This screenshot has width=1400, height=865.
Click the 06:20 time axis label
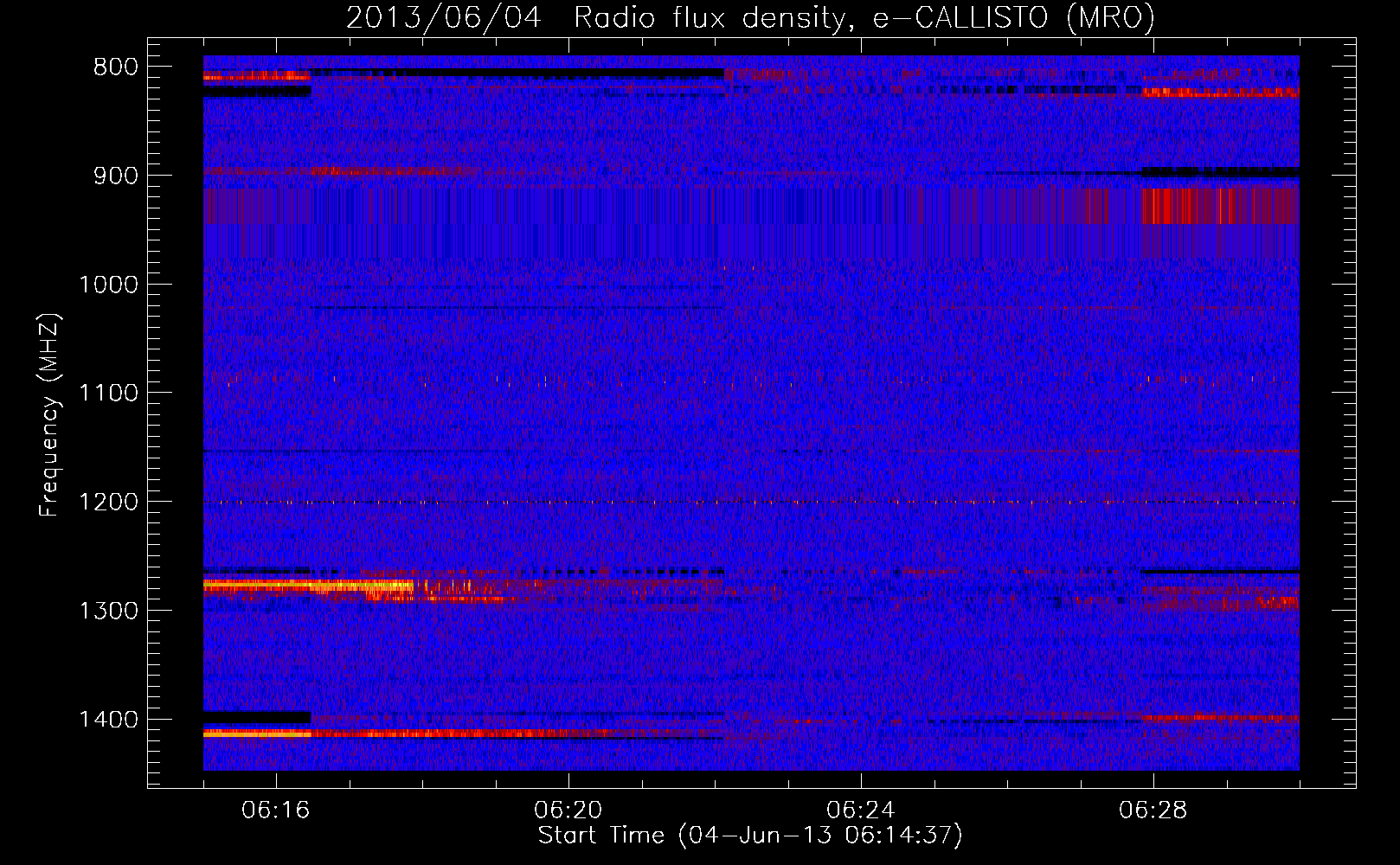pos(568,811)
